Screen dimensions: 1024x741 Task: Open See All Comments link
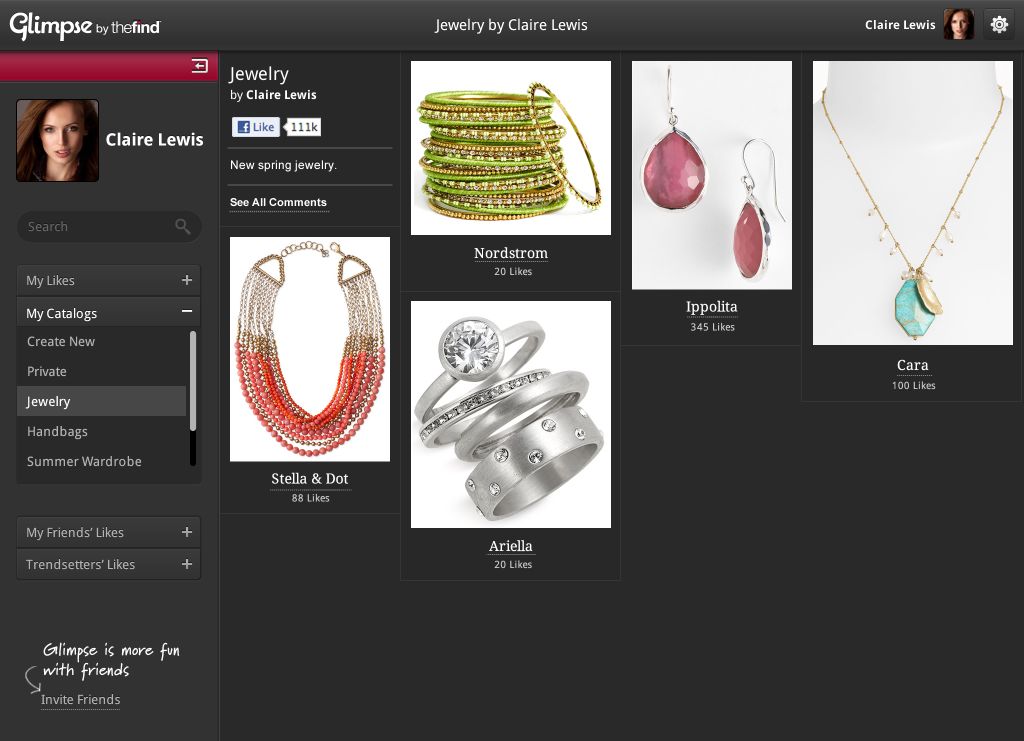pyautogui.click(x=278, y=202)
